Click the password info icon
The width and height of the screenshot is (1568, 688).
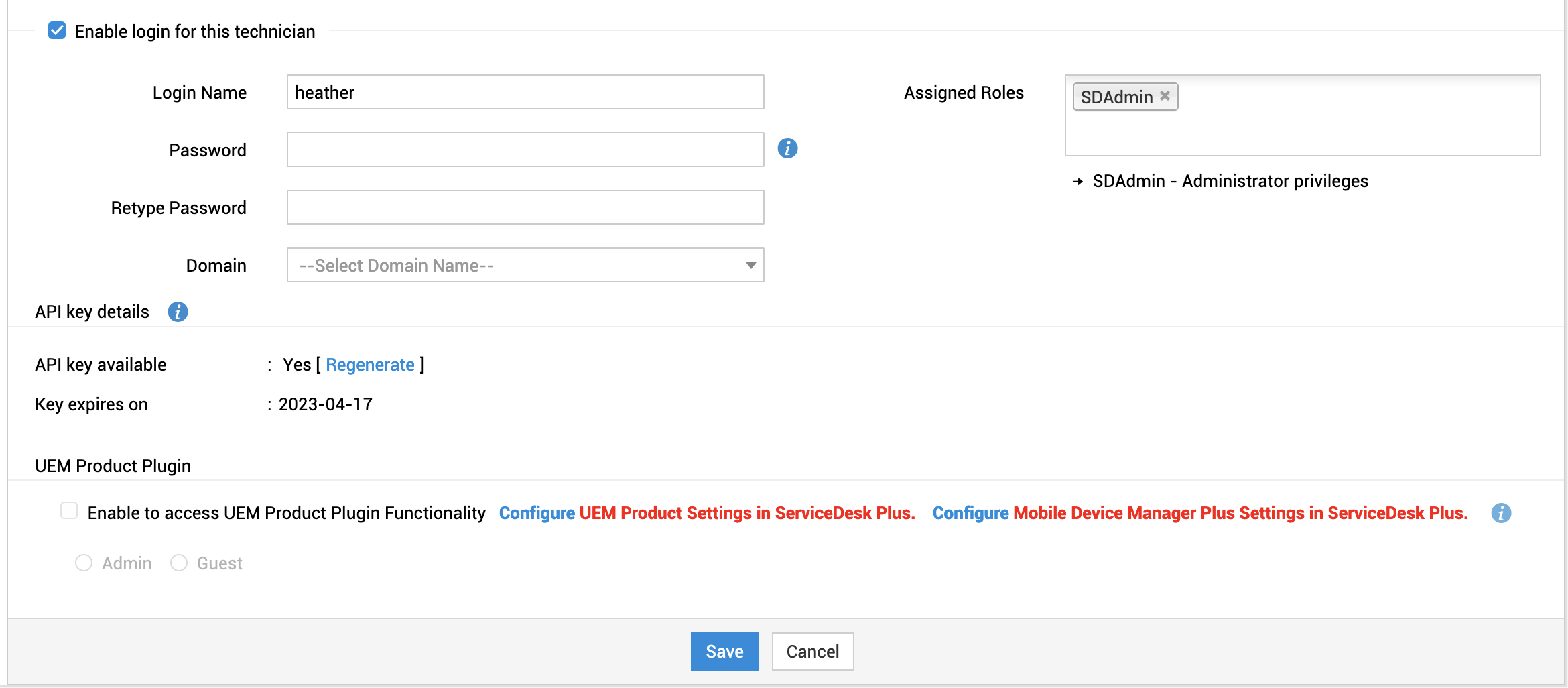pos(787,148)
